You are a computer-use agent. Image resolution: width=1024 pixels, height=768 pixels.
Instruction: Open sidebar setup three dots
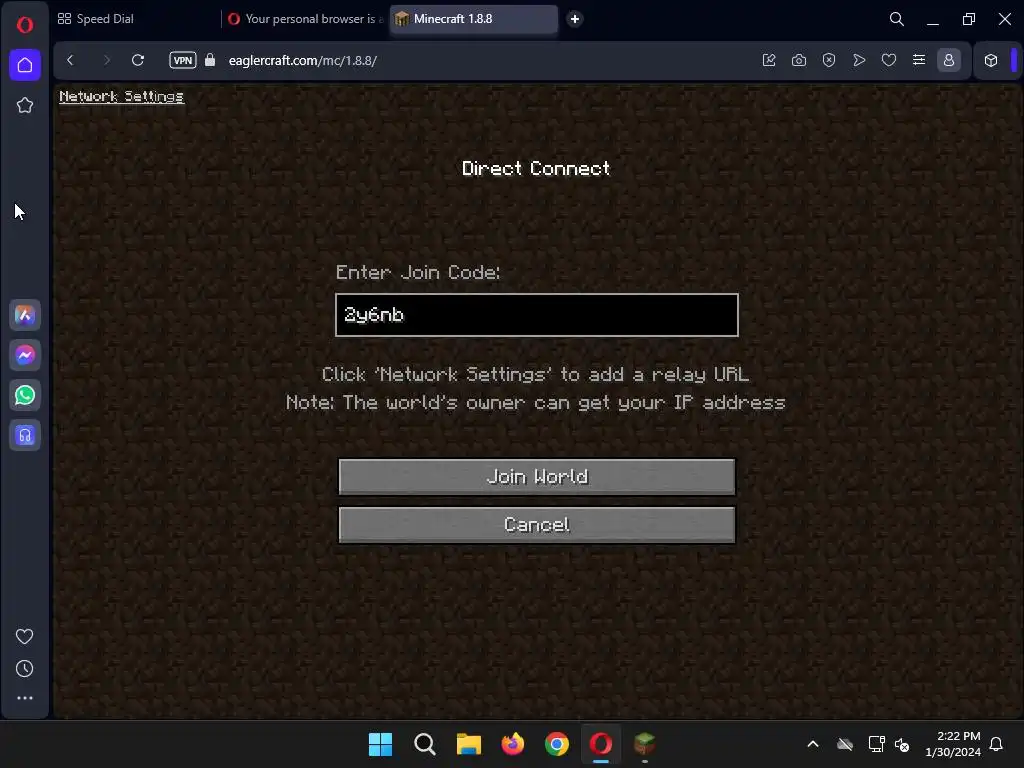pos(25,698)
